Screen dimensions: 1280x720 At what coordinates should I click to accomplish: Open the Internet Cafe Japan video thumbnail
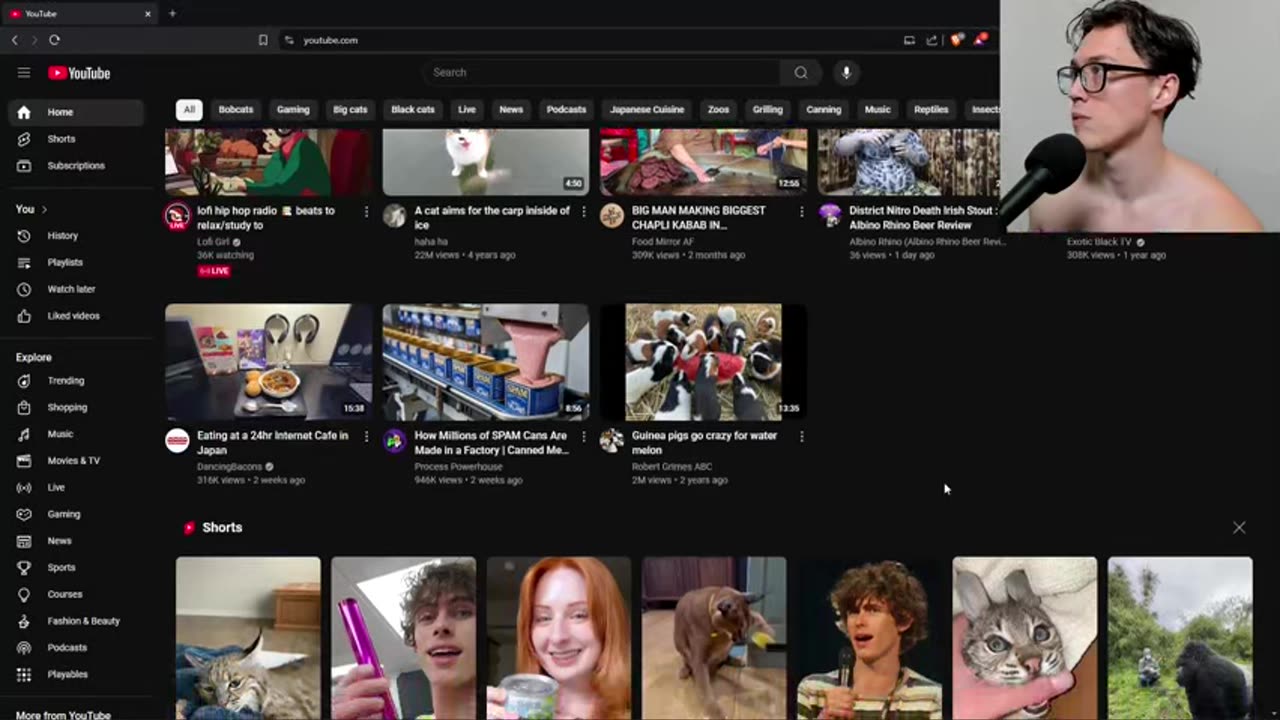coord(269,362)
